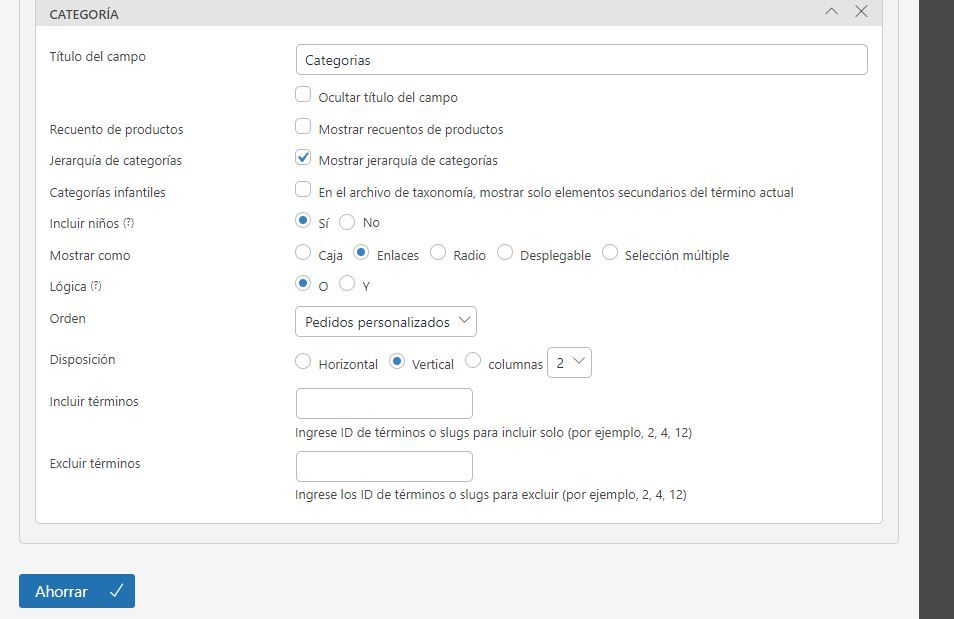Collapse the CATEGORÍA panel with chevron
This screenshot has height=619, width=954.
pyautogui.click(x=831, y=12)
